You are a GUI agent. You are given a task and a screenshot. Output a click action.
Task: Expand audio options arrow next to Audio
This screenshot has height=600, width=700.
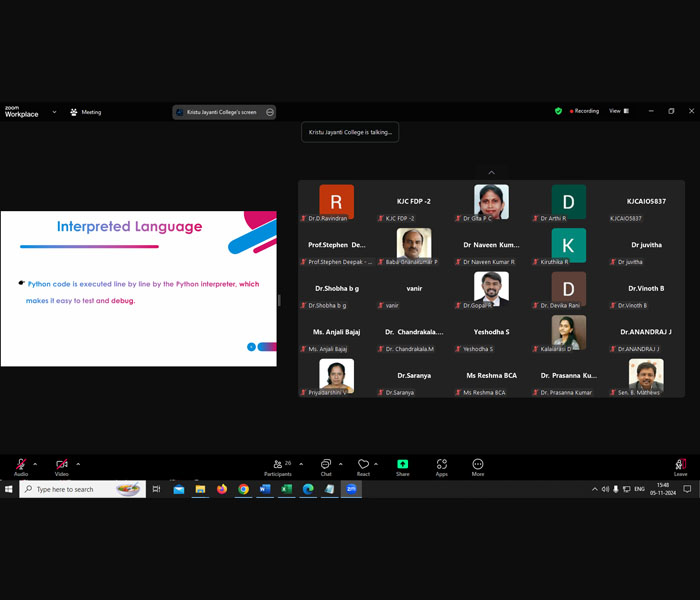(x=36, y=464)
